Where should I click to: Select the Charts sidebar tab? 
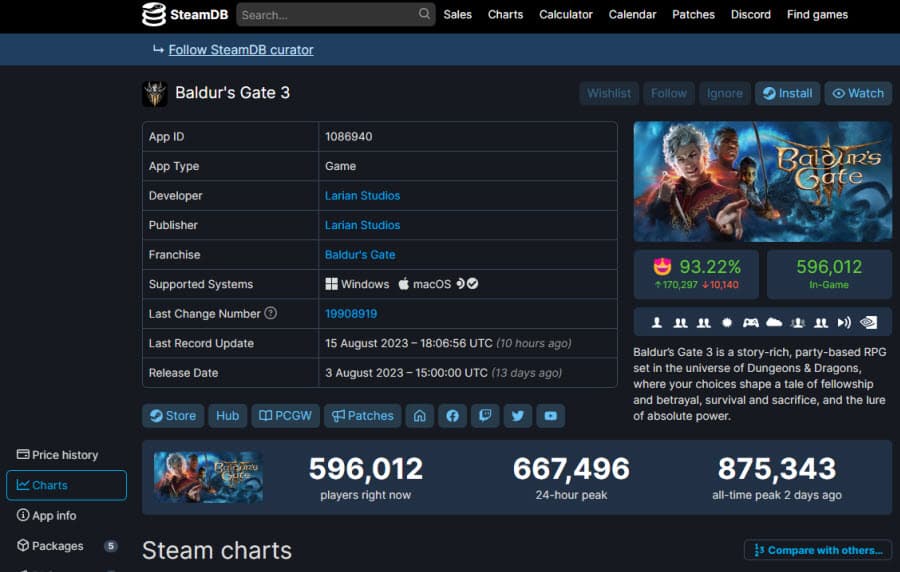(67, 485)
